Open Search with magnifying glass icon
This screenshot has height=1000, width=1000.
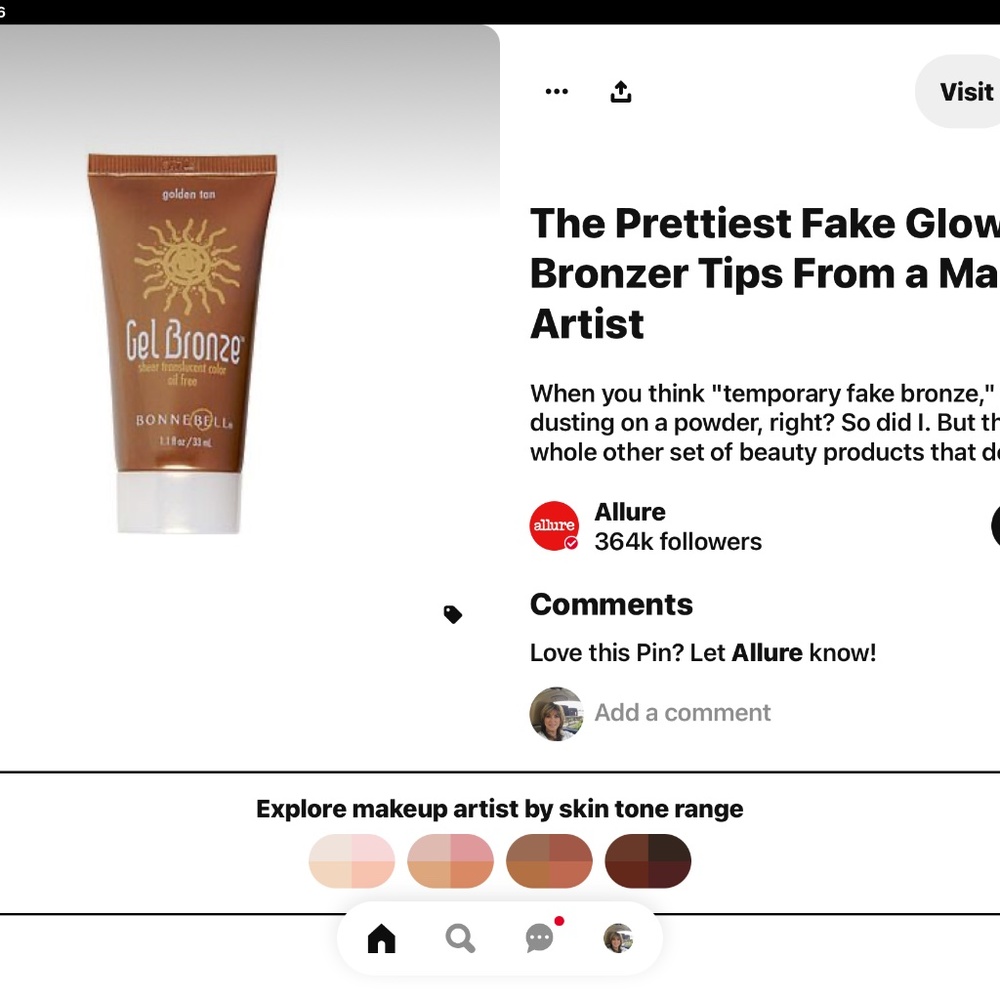click(460, 939)
